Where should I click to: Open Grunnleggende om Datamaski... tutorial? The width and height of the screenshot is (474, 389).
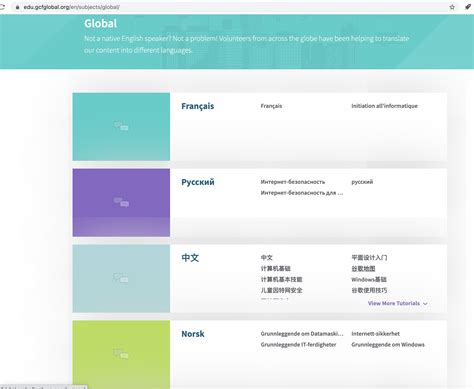pos(302,334)
